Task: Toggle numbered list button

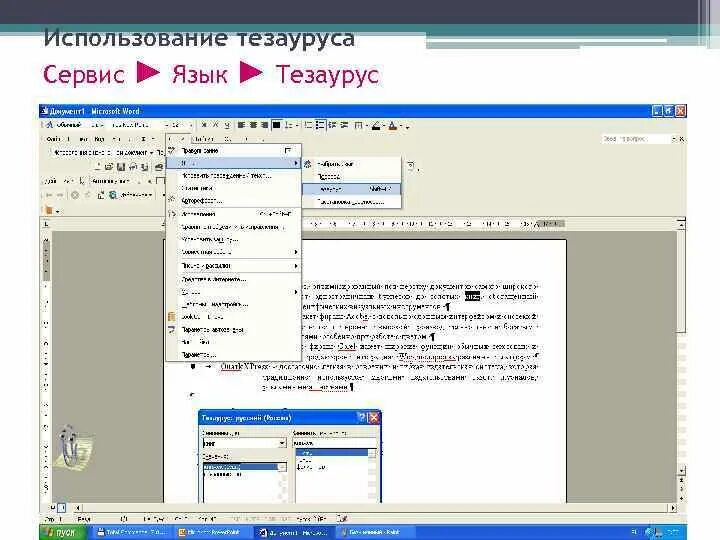Action: pyautogui.click(x=309, y=125)
